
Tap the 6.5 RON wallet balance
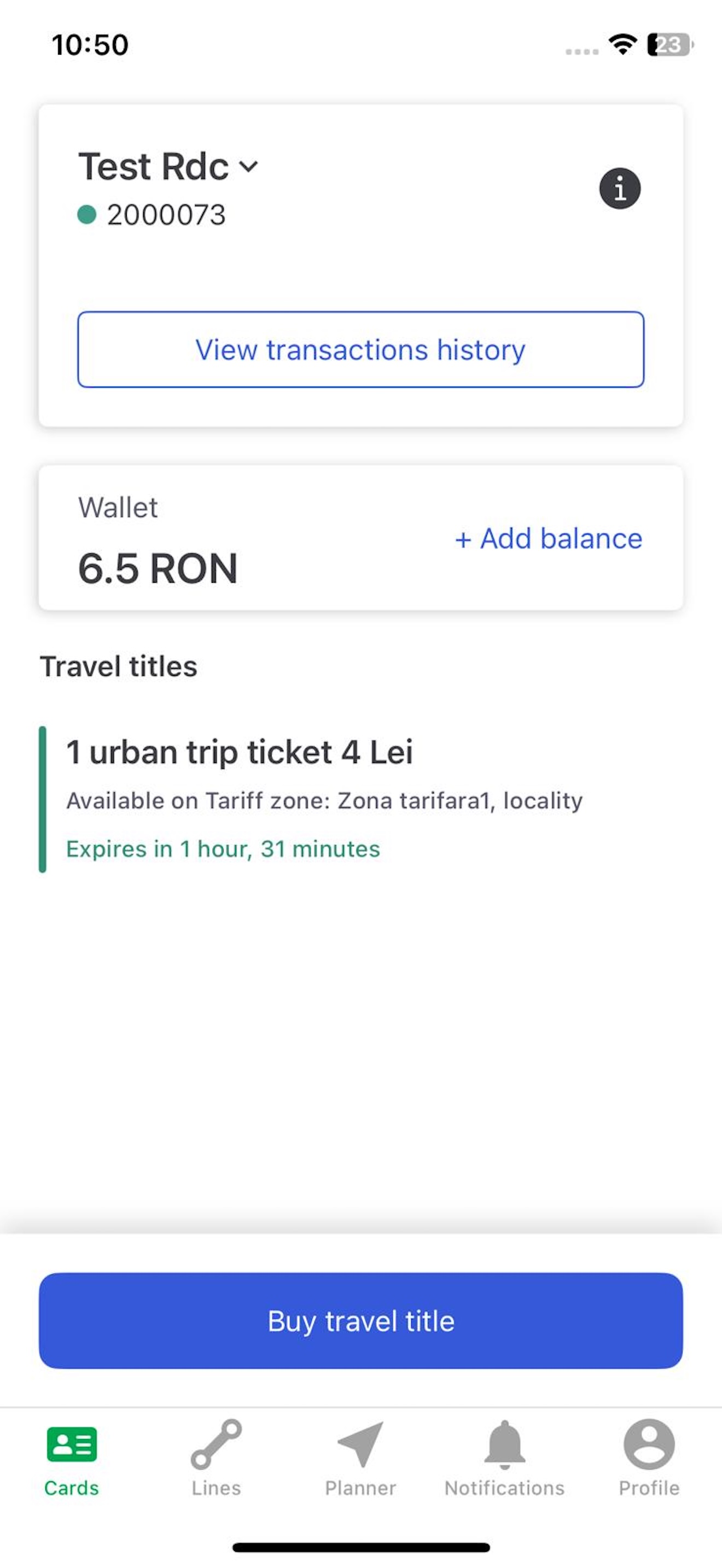pos(158,569)
